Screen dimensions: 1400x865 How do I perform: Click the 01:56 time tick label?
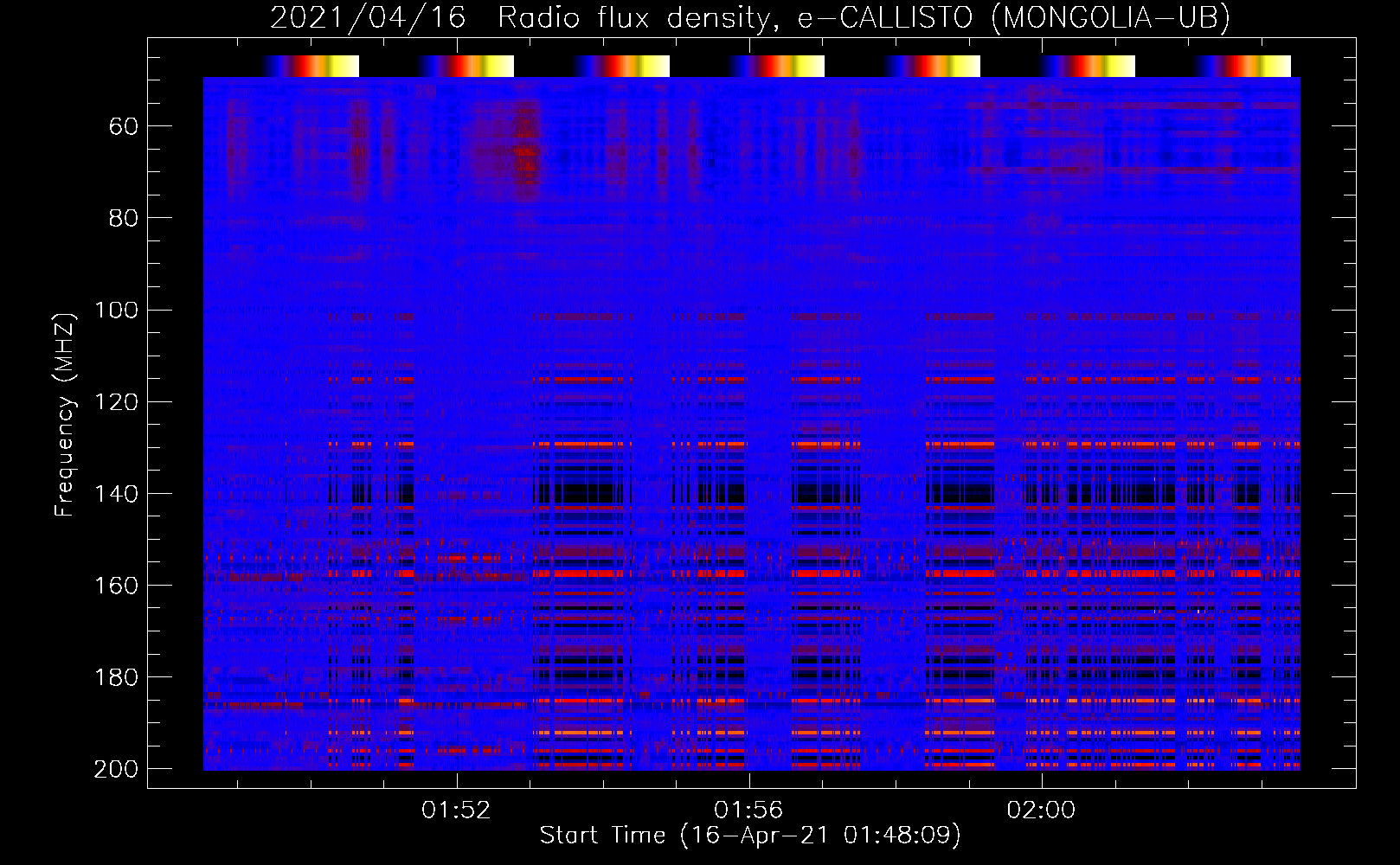(748, 811)
